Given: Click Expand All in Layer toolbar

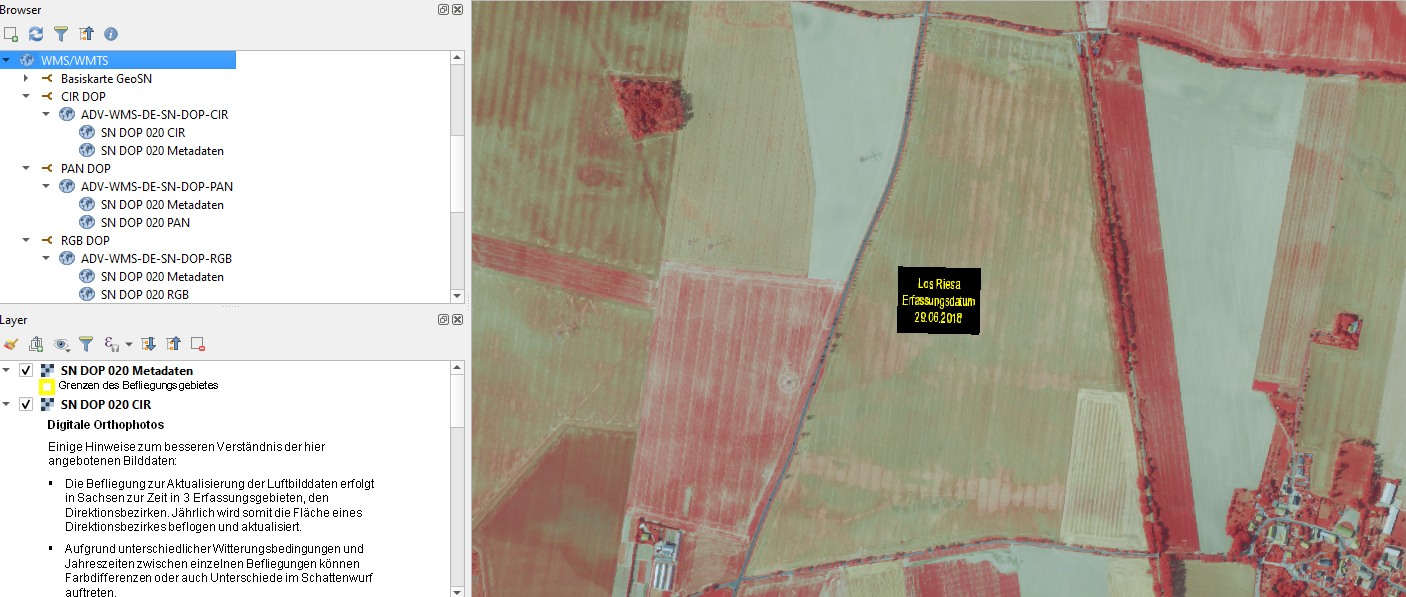Looking at the screenshot, I should tap(149, 344).
